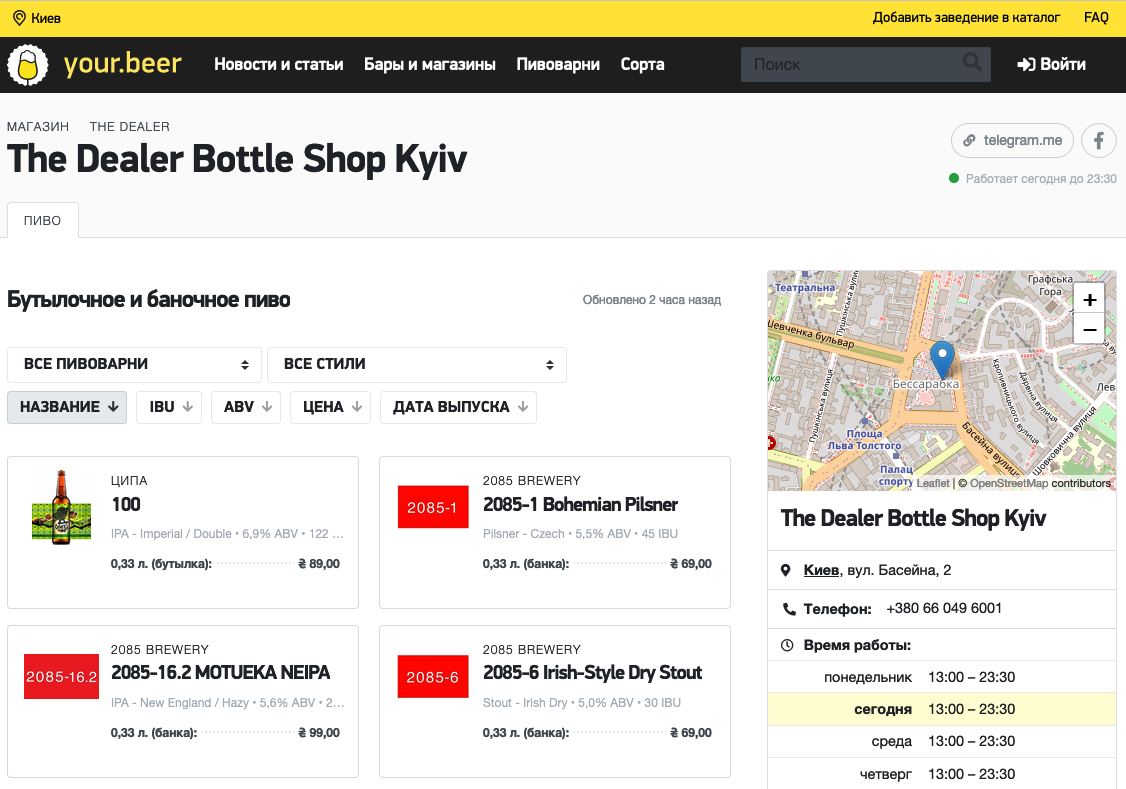Click the search magnifier icon
This screenshot has height=789, width=1126.
coord(972,62)
